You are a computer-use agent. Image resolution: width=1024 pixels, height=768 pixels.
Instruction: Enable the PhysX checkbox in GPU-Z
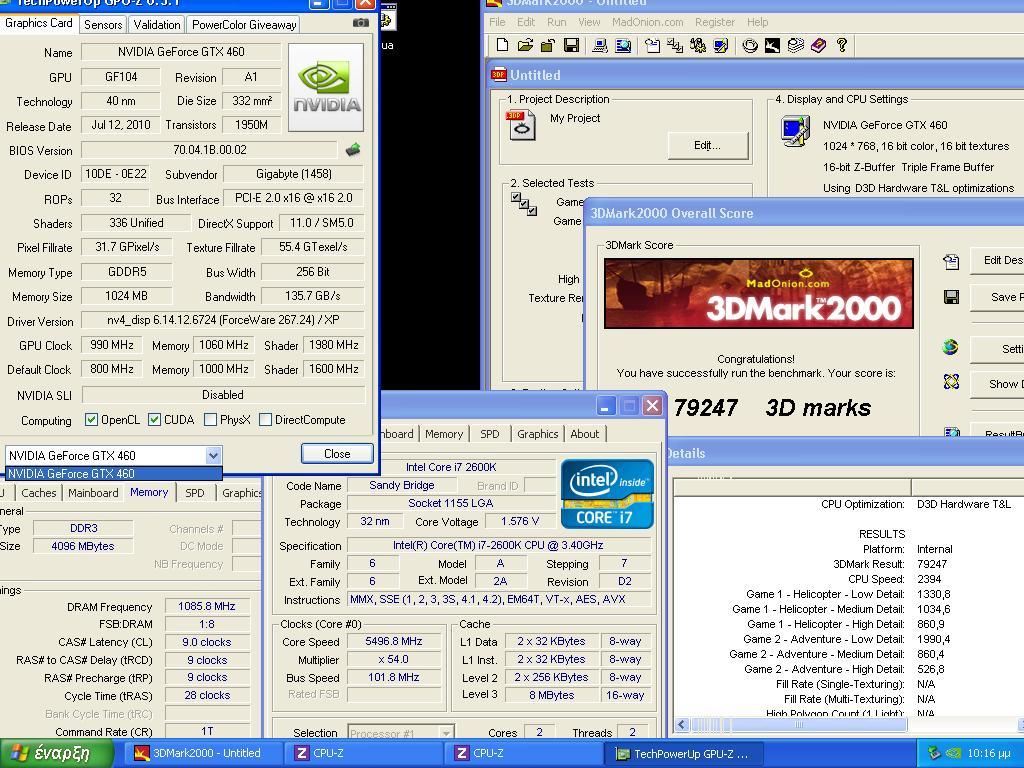[x=210, y=420]
